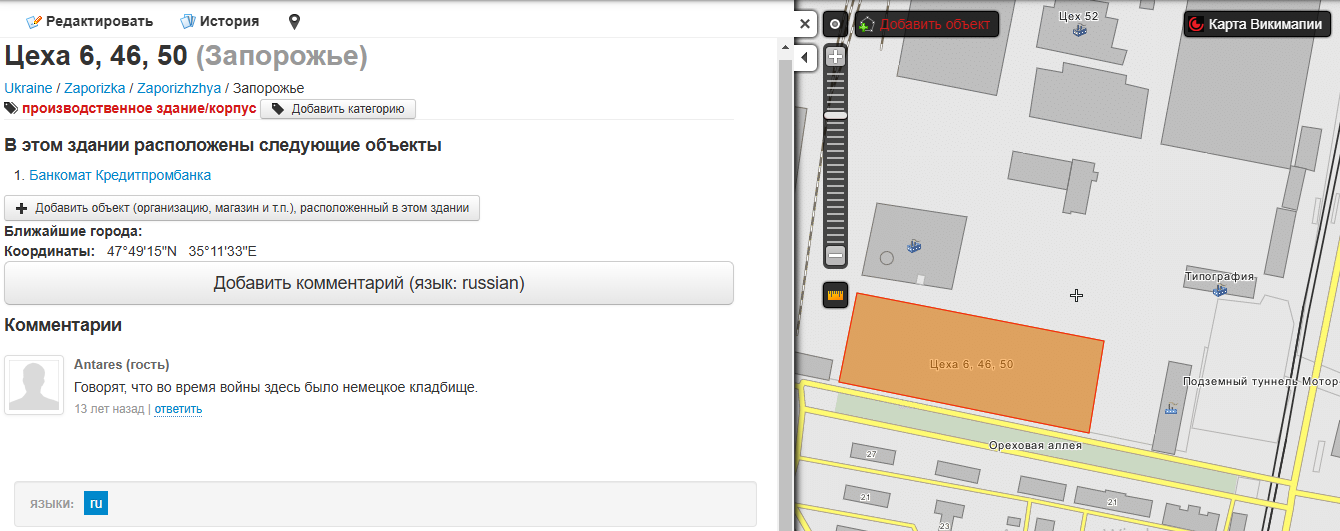This screenshot has height=531, width=1340.
Task: Click the zoom slider handle
Action: pos(836,115)
